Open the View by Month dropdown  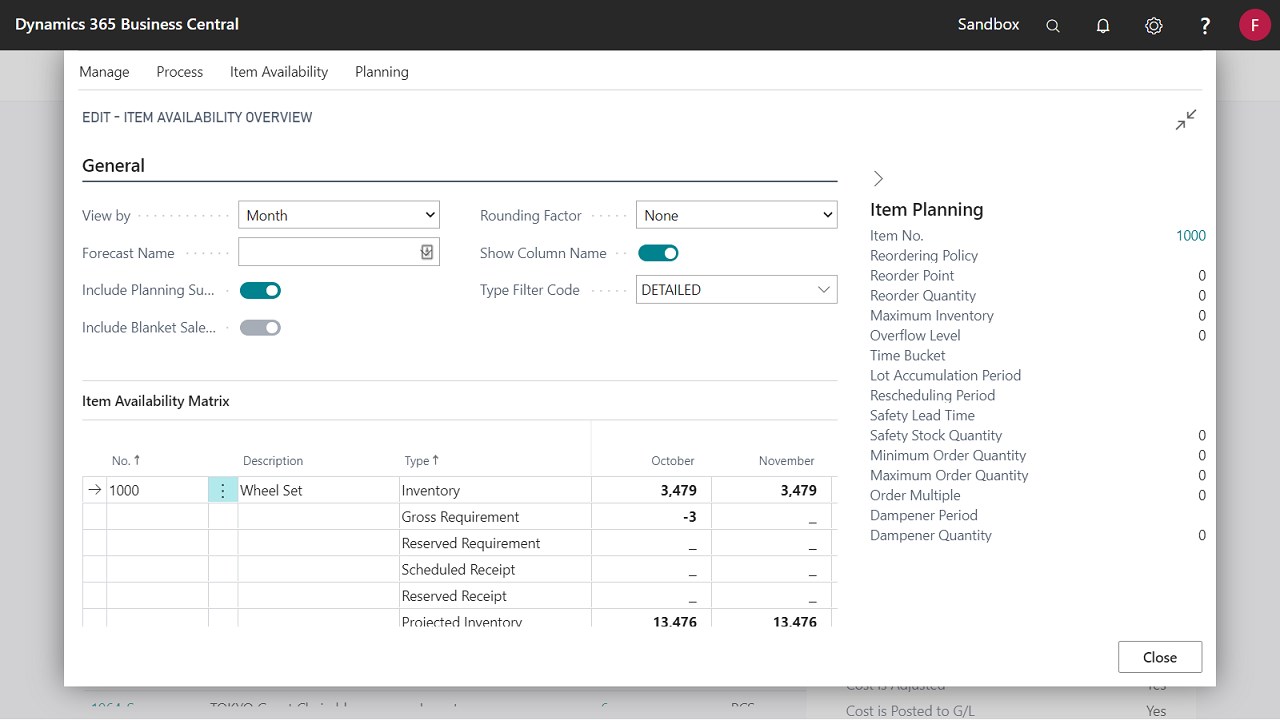[x=339, y=215]
